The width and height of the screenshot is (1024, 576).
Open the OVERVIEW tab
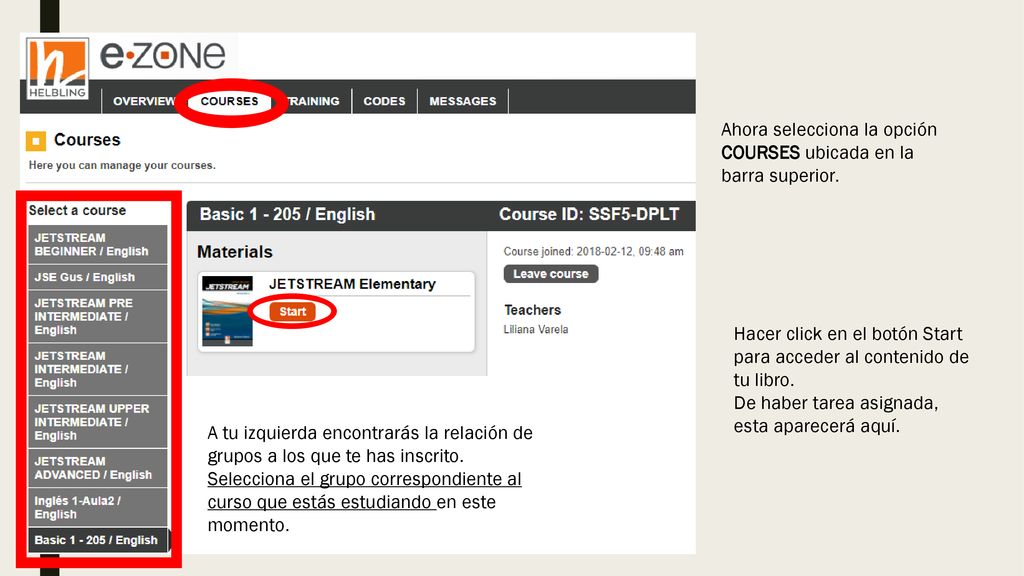[x=144, y=101]
